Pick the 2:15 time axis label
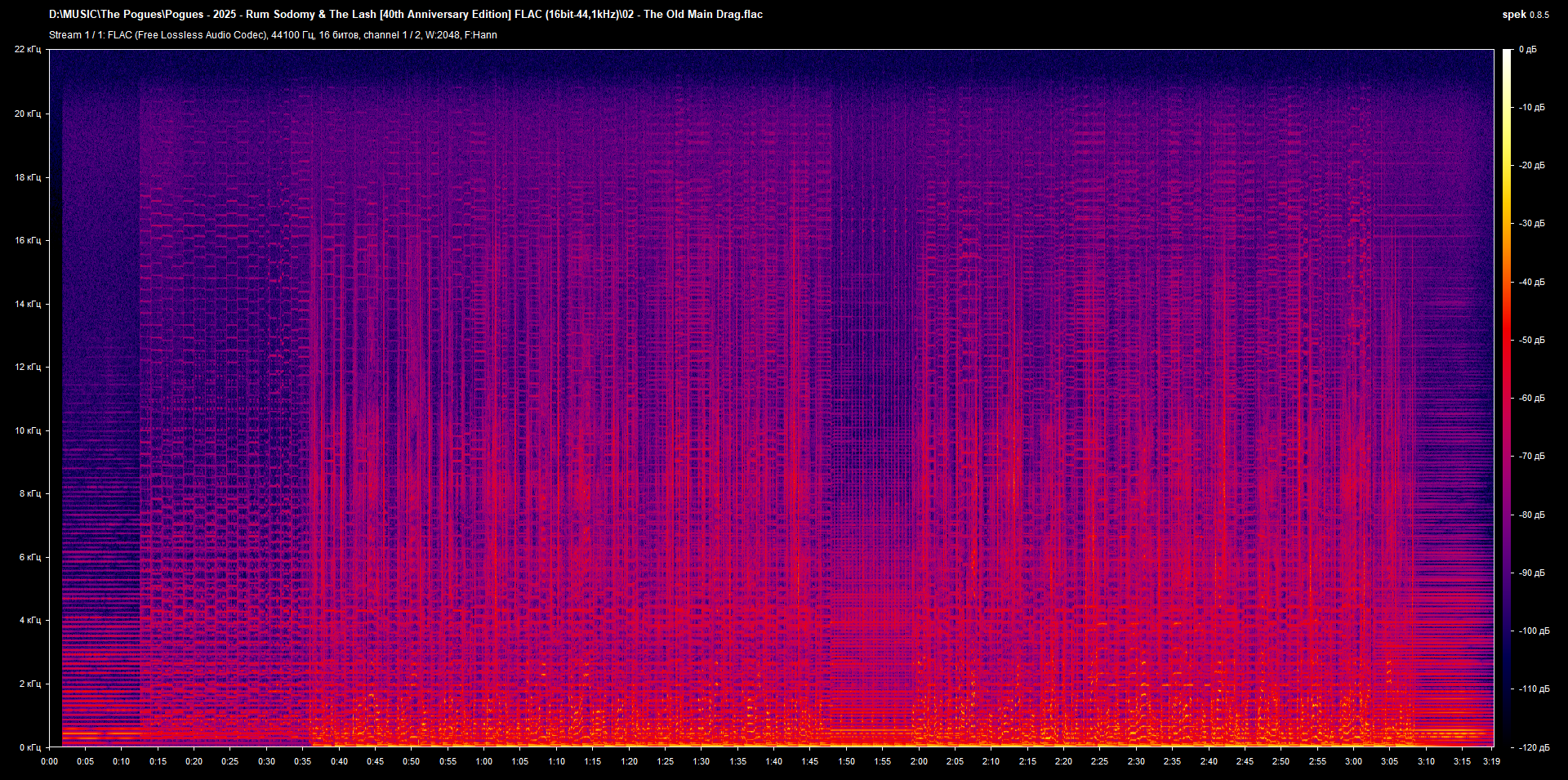 click(1027, 761)
